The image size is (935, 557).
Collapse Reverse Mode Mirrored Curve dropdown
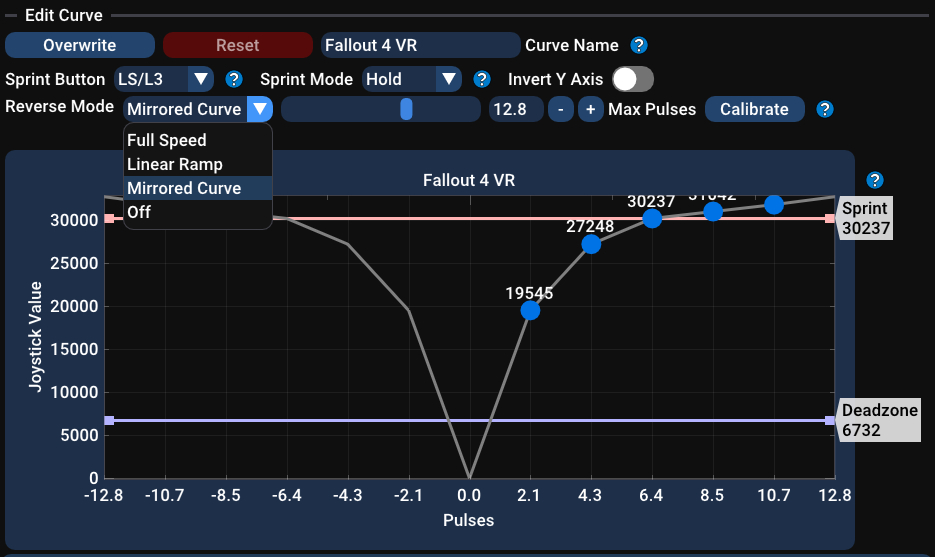198,109
